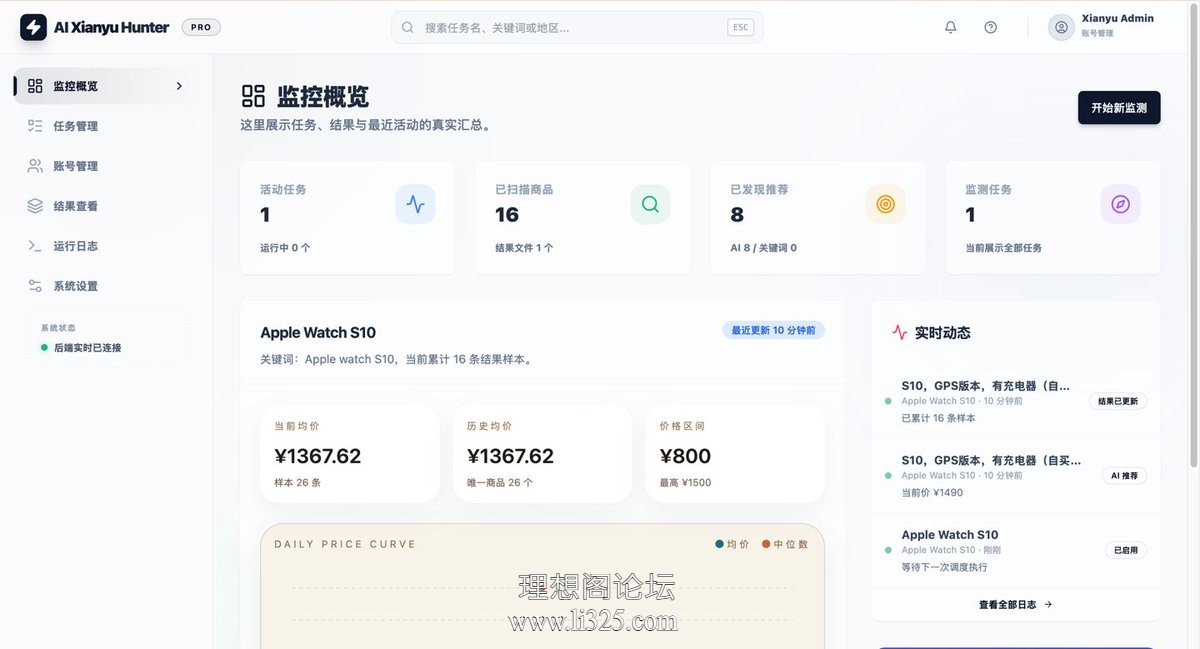1200x649 pixels.
Task: Click the 系统设置 sliders icon
Action: pos(35,286)
